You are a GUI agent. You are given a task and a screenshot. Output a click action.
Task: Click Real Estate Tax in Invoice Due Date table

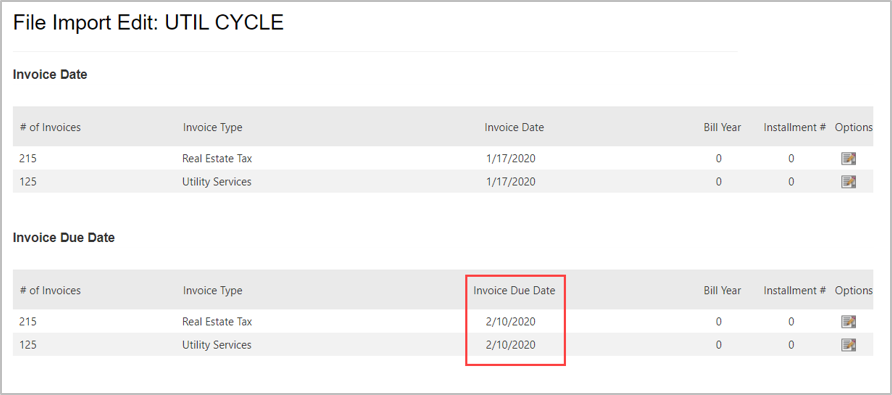[217, 322]
